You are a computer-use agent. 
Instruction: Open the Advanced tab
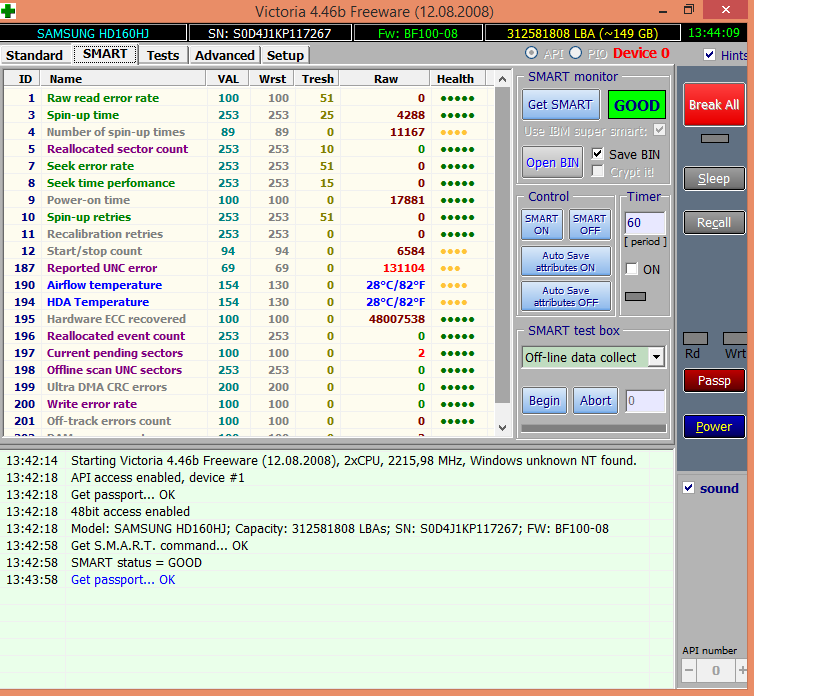tap(224, 55)
